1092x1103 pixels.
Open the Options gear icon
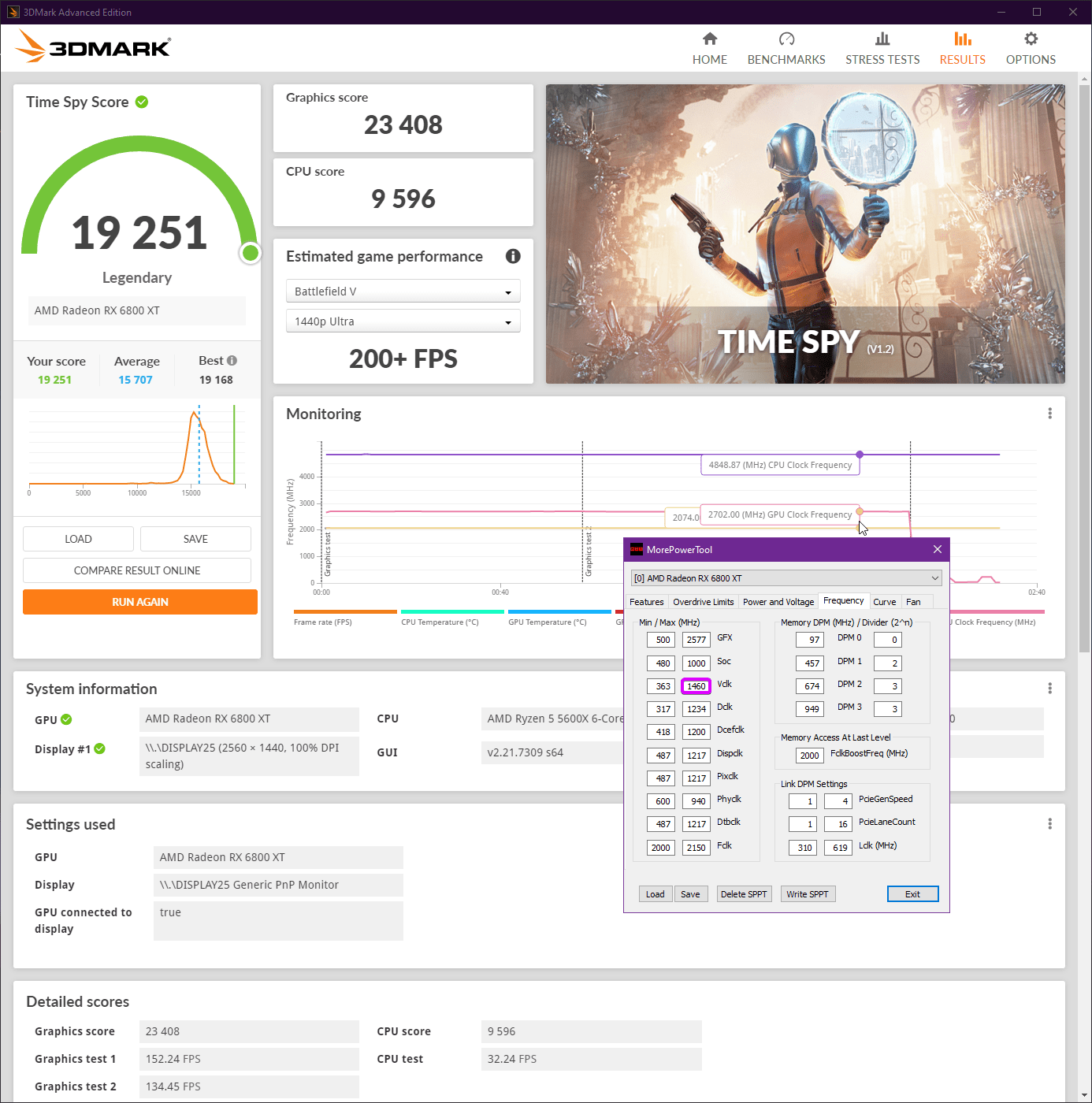pos(1031,39)
